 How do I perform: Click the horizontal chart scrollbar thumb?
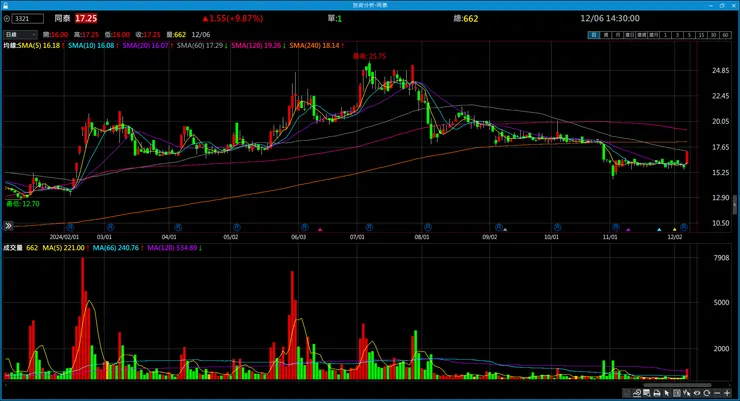click(x=677, y=385)
